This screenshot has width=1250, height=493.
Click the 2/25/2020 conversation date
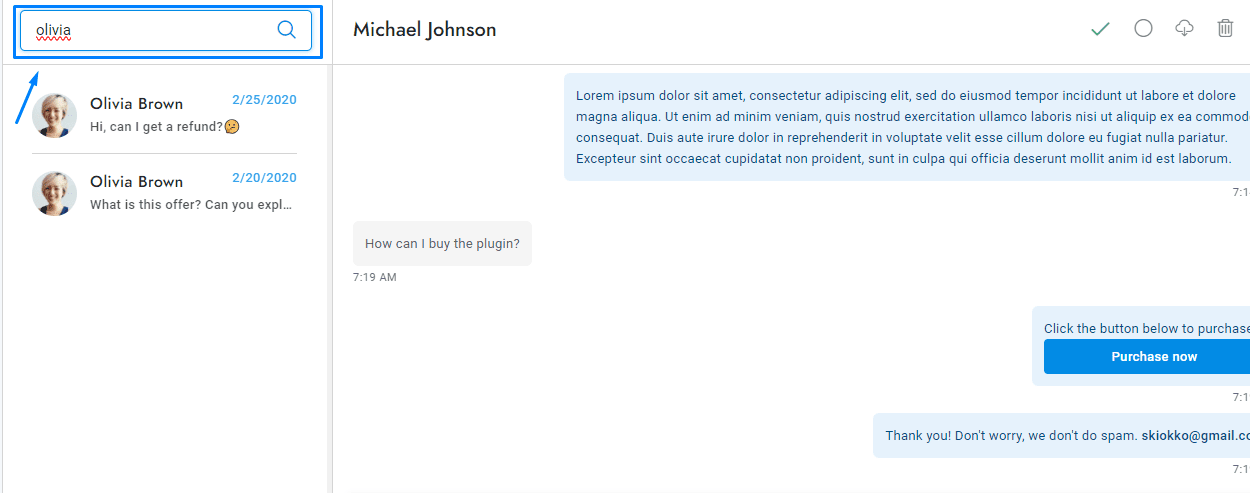click(264, 100)
